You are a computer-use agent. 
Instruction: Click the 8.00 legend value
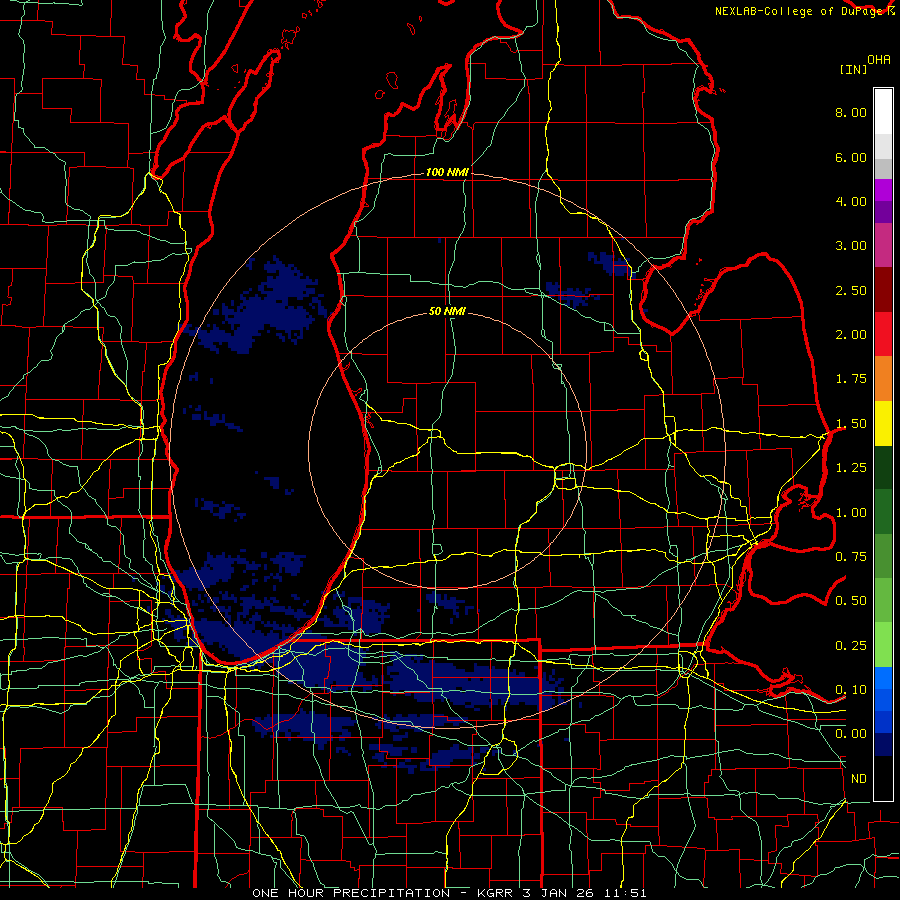(851, 112)
